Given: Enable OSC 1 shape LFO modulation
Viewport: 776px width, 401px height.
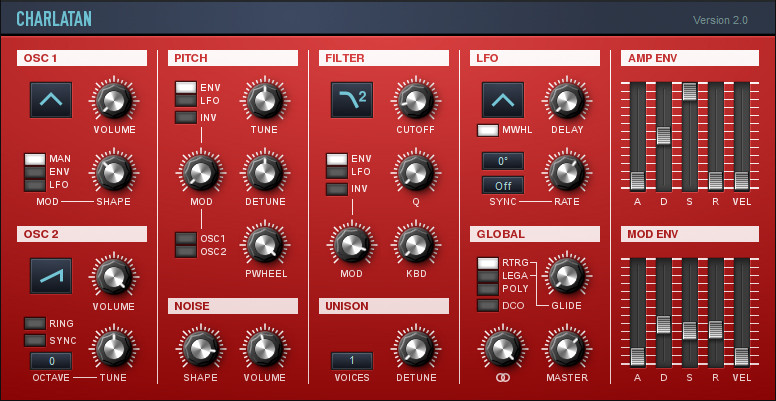Looking at the screenshot, I should 35,185.
